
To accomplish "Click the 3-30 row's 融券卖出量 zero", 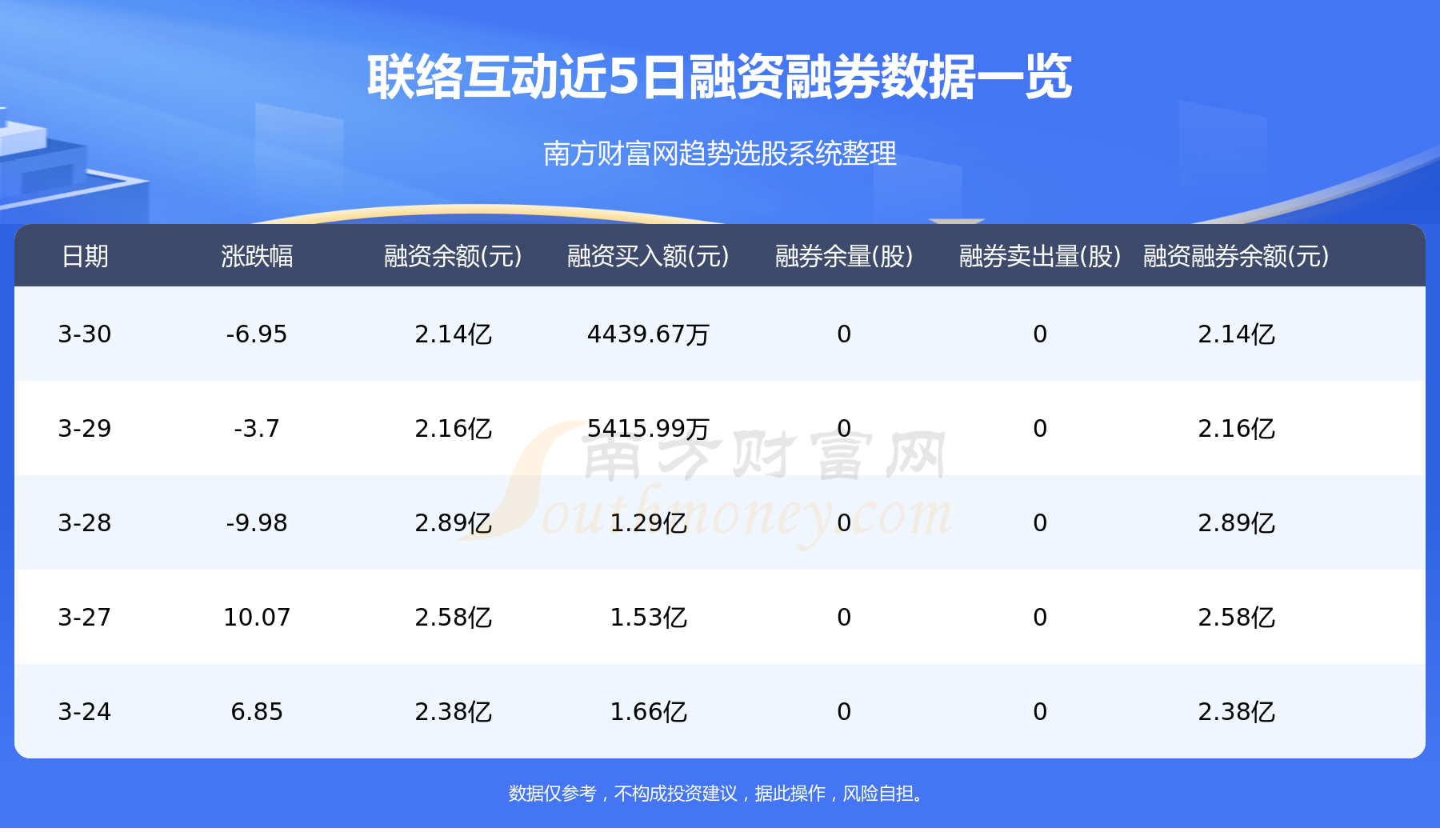I will click(1040, 334).
